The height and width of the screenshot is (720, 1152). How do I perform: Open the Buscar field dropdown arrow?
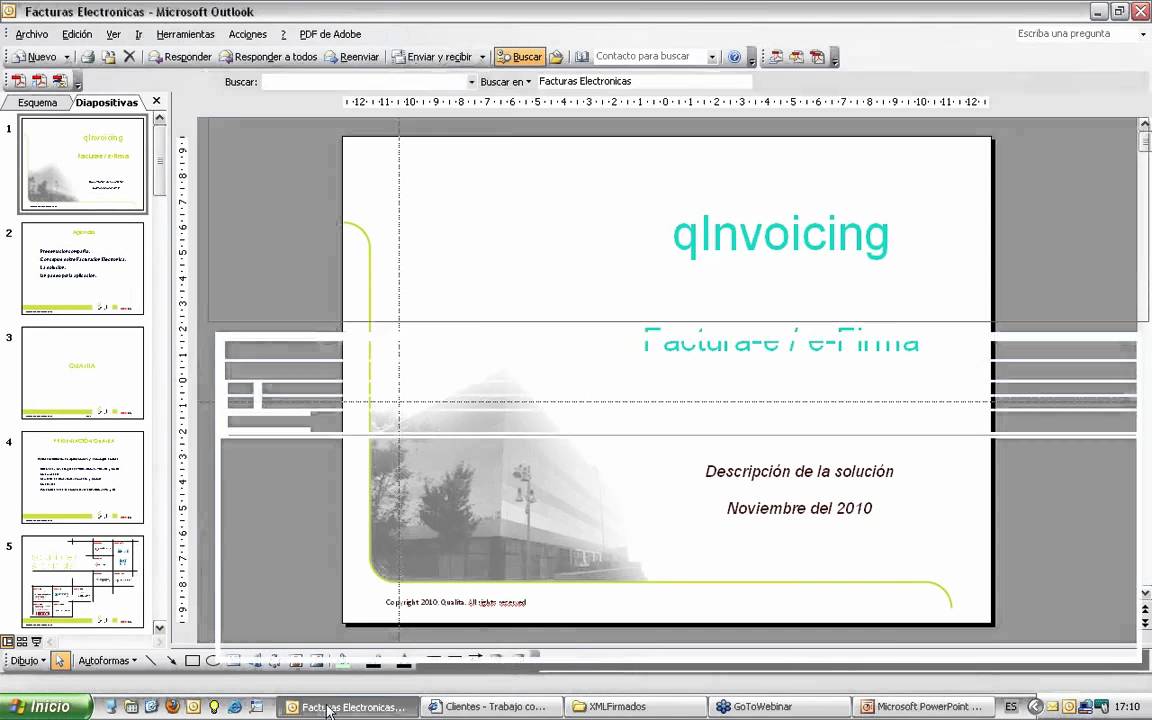472,82
